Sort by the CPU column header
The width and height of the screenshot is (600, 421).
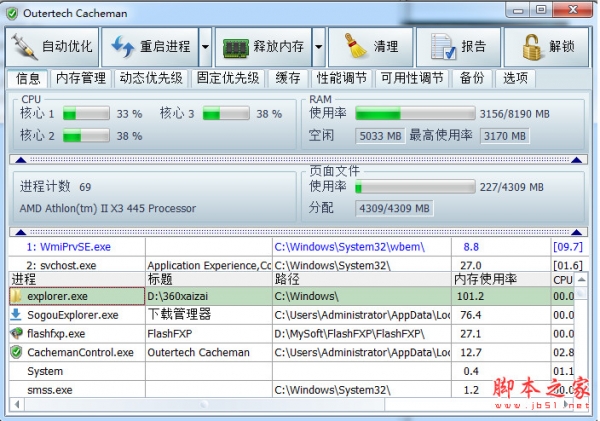(562, 280)
